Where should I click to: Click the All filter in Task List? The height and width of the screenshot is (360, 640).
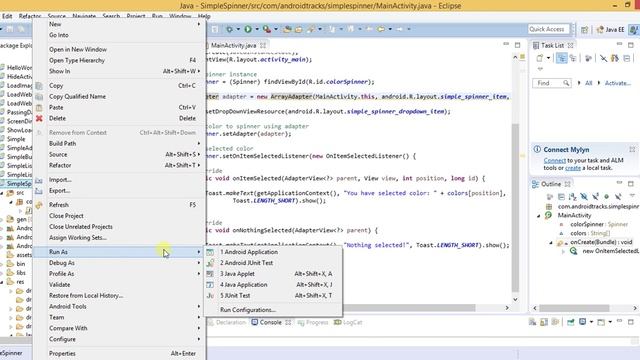tap(588, 83)
